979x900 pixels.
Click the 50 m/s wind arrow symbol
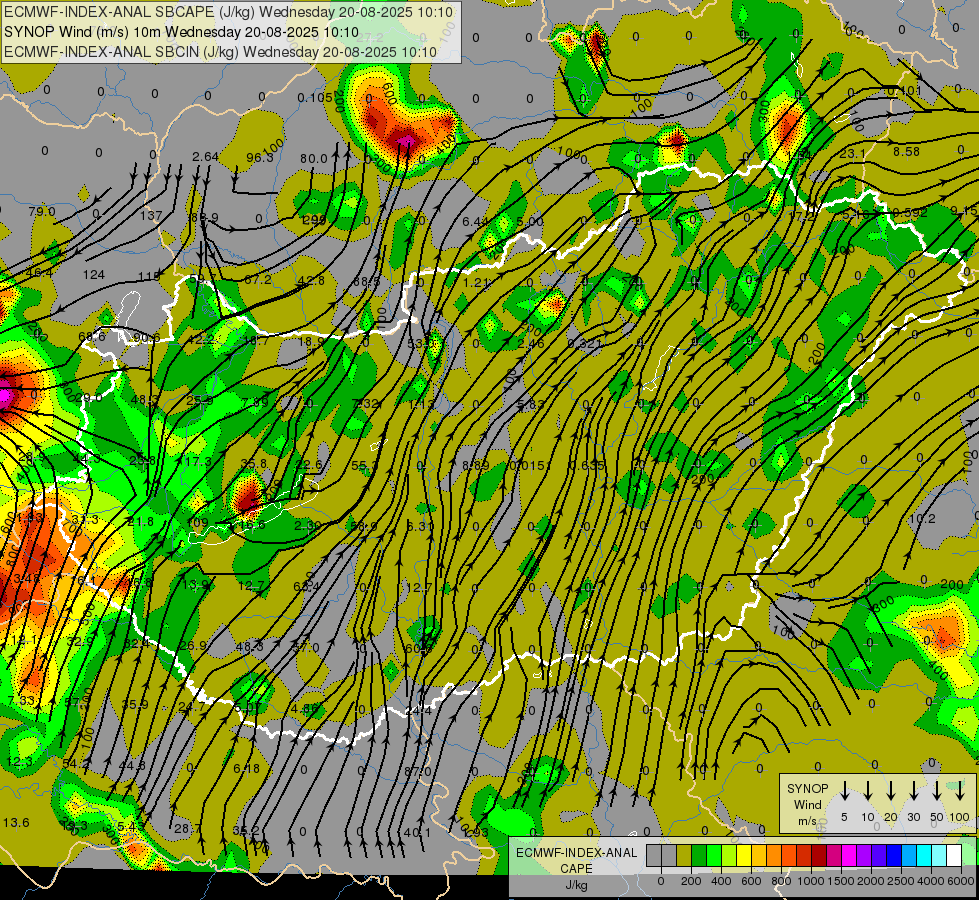pyautogui.click(x=937, y=791)
